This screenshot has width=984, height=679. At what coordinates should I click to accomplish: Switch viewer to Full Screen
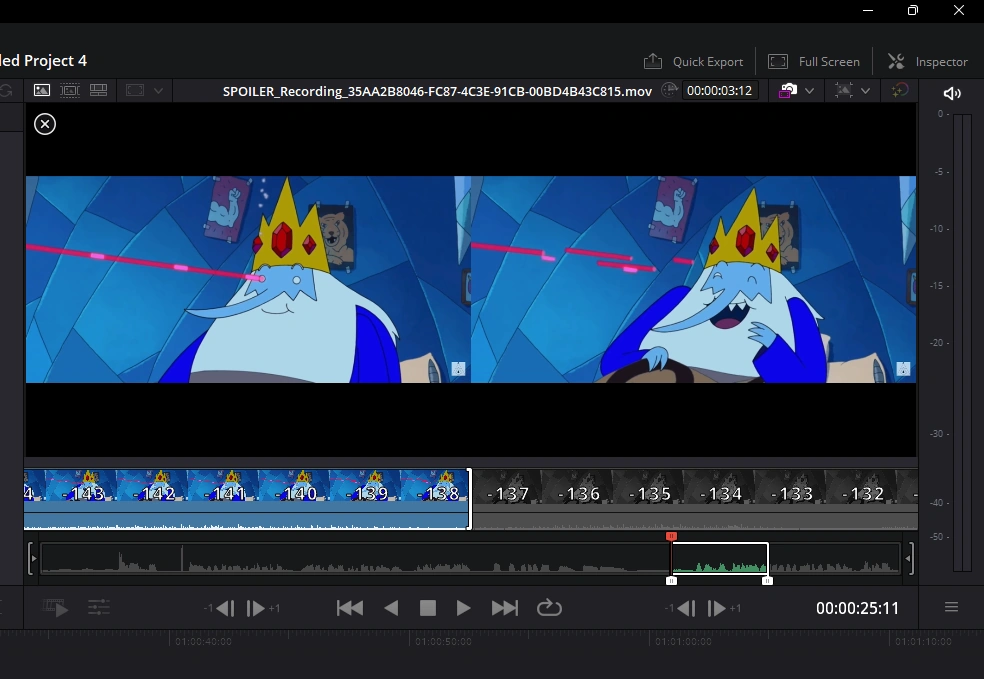(814, 61)
